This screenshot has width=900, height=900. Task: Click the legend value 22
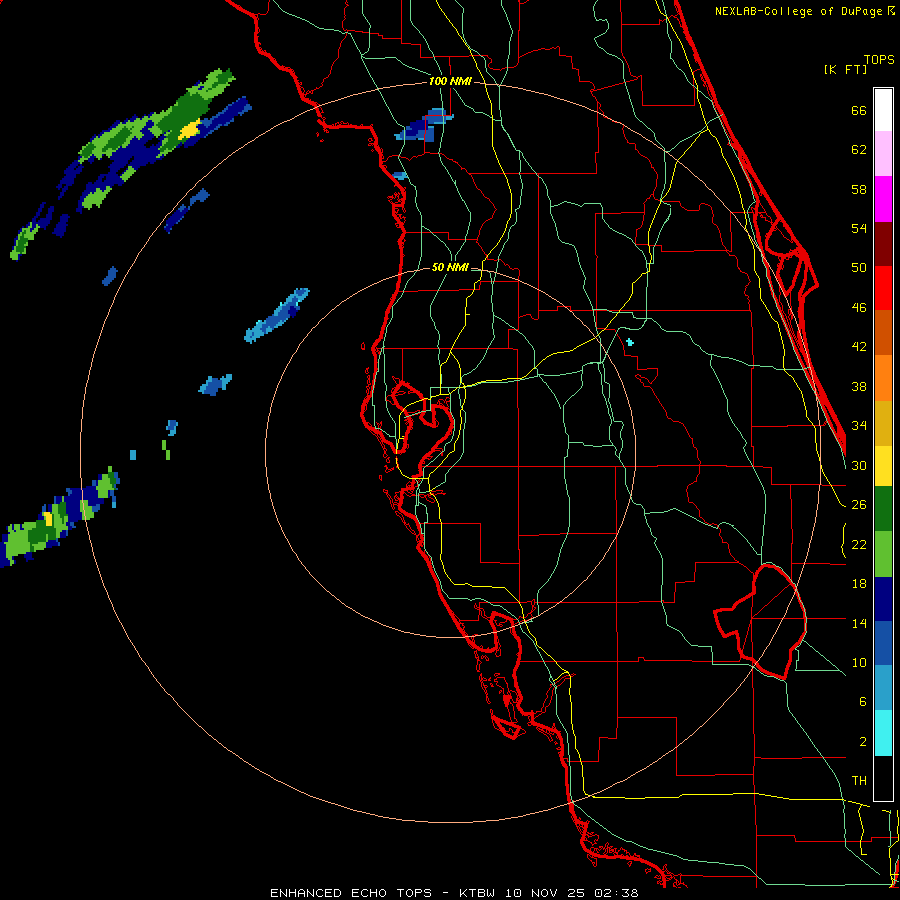point(859,544)
